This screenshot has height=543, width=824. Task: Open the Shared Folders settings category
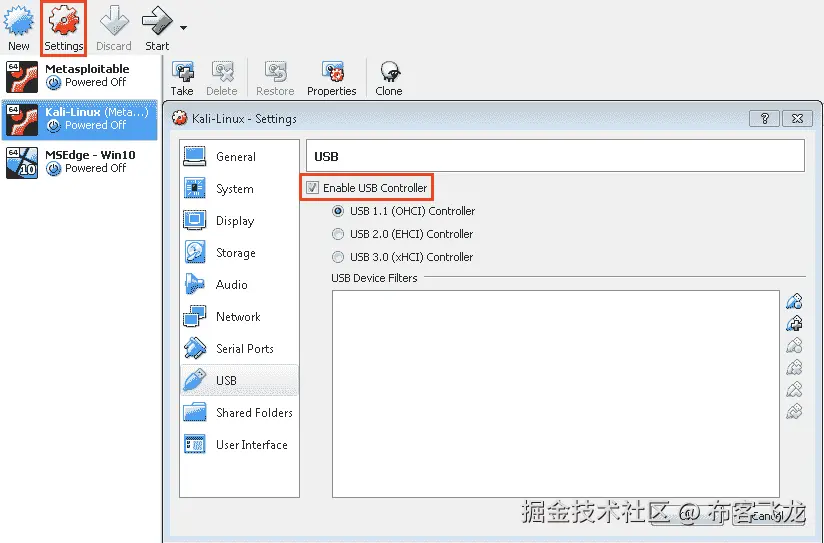(x=239, y=413)
